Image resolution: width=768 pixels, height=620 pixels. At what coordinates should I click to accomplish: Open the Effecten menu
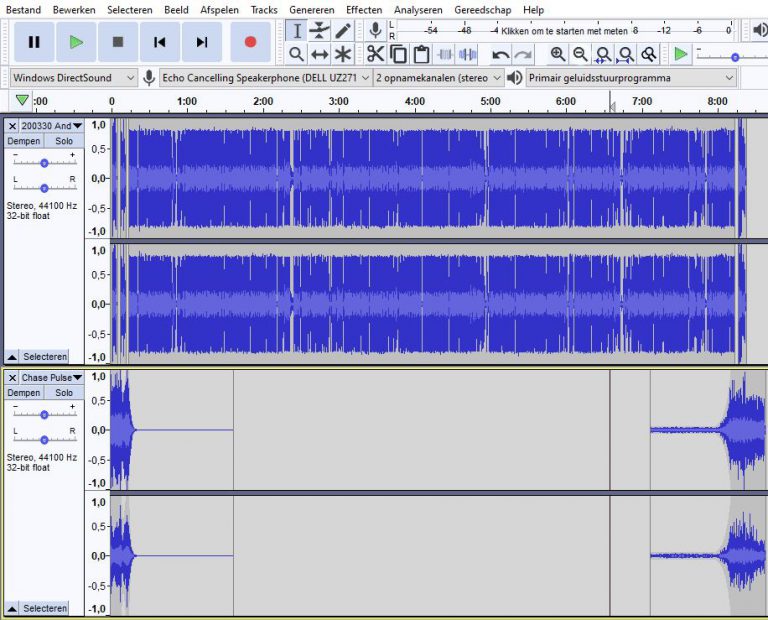point(364,10)
